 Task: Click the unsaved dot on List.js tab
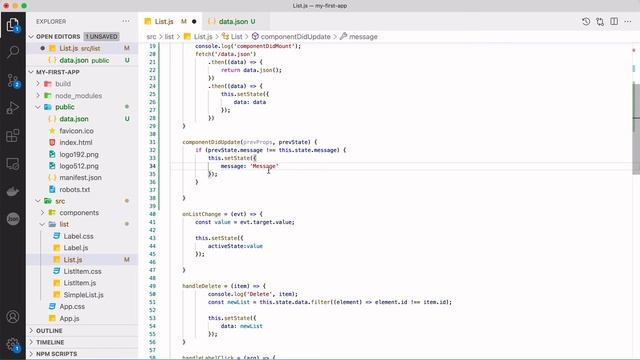(194, 22)
